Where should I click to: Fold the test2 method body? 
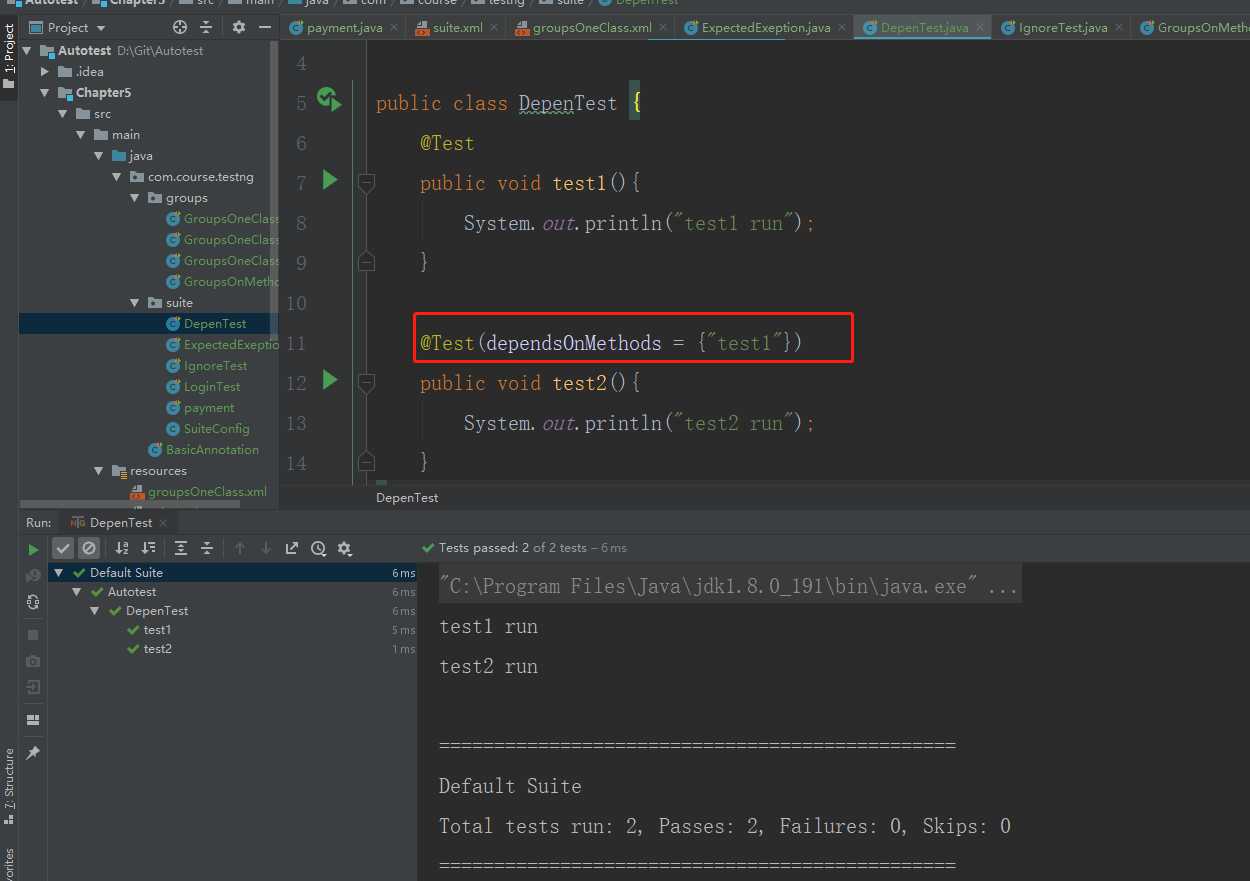click(366, 383)
